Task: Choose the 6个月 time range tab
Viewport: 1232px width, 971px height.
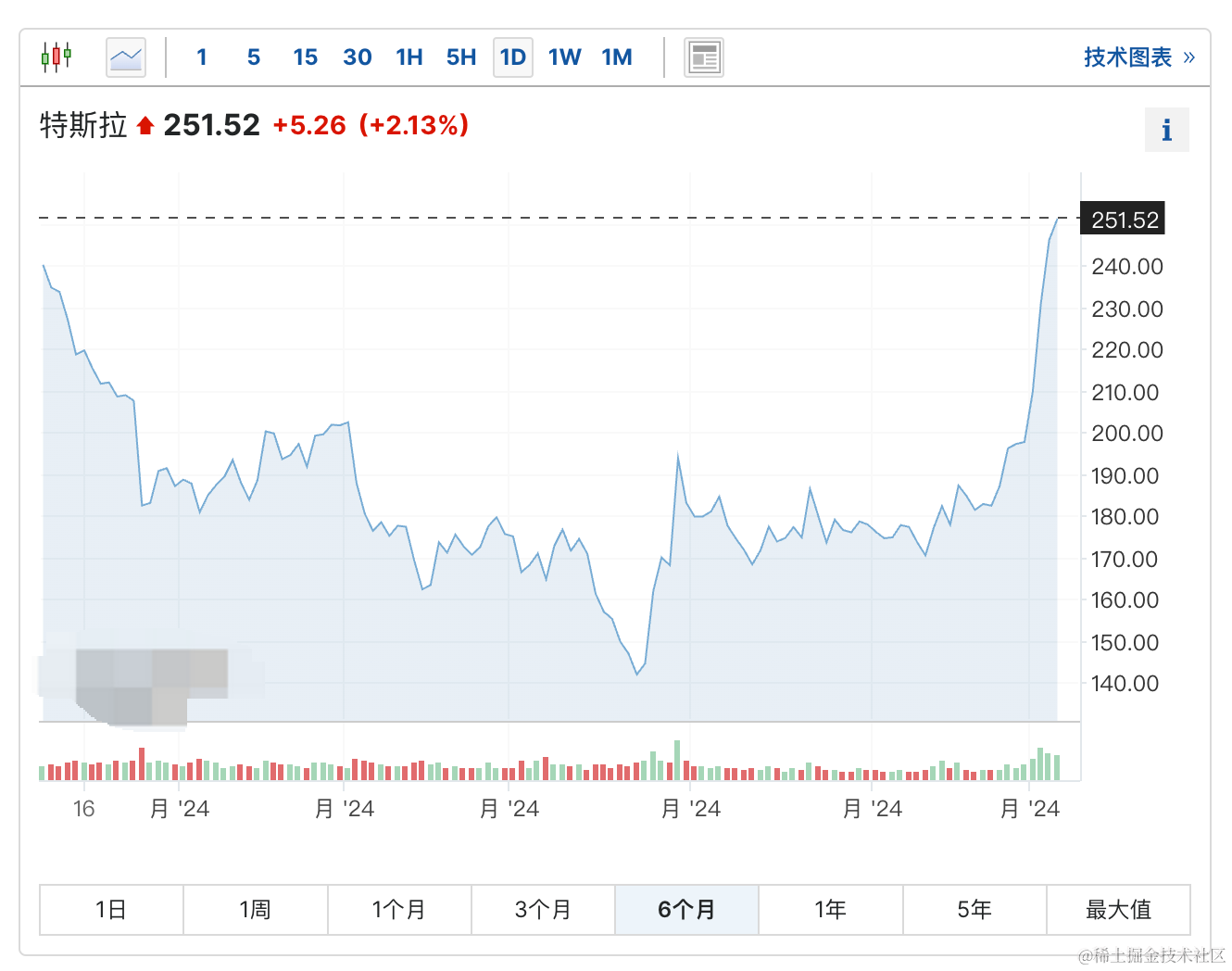Action: click(687, 910)
